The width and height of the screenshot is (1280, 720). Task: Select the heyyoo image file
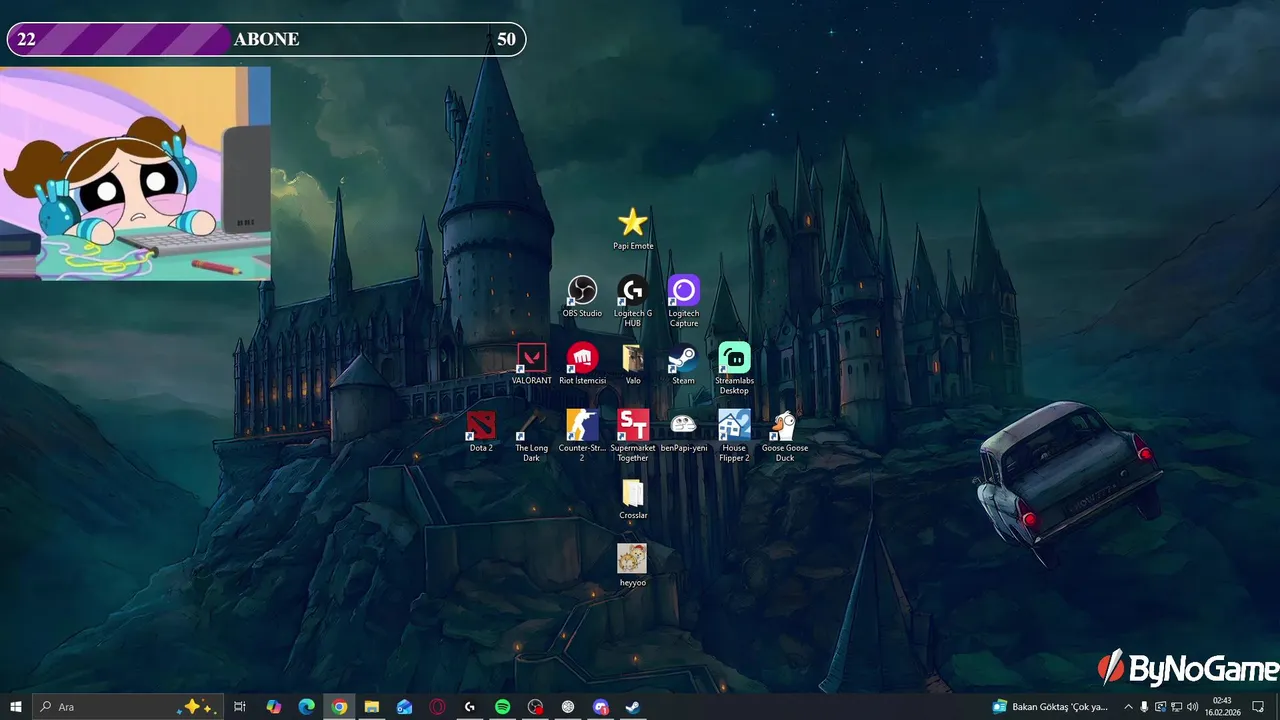632,565
